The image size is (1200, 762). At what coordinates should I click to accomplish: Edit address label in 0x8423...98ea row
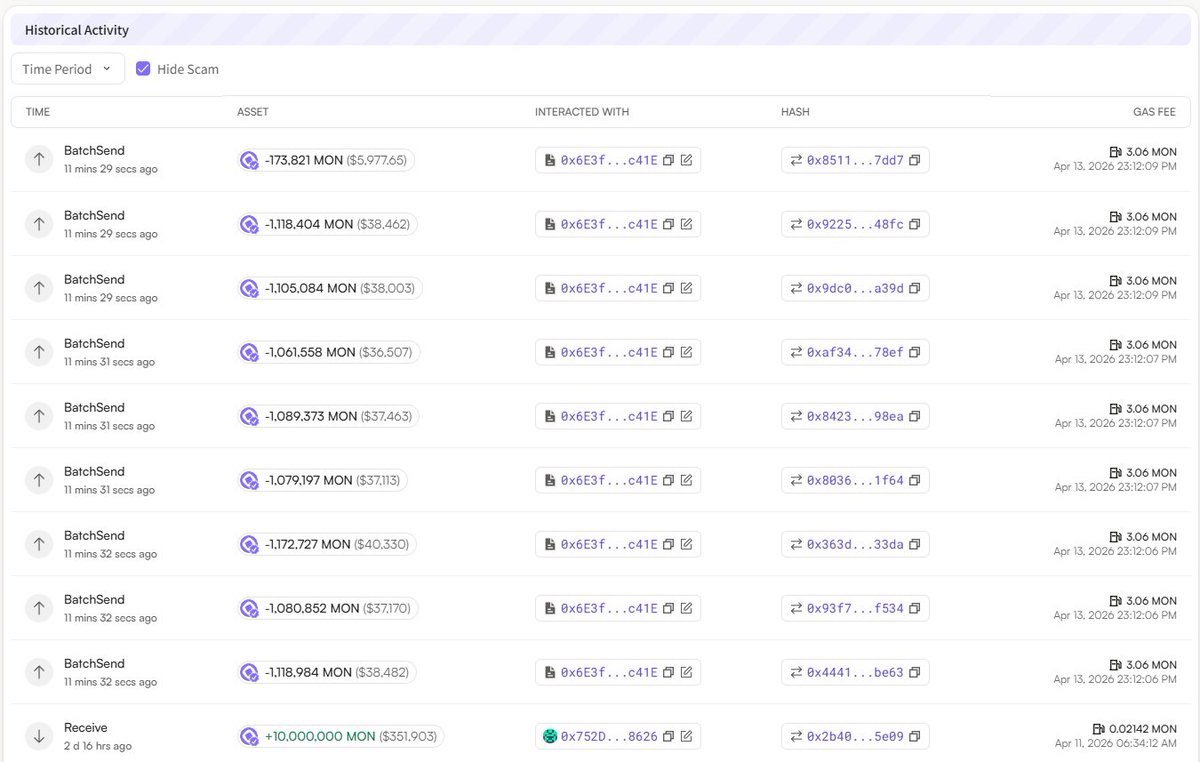[x=686, y=416]
